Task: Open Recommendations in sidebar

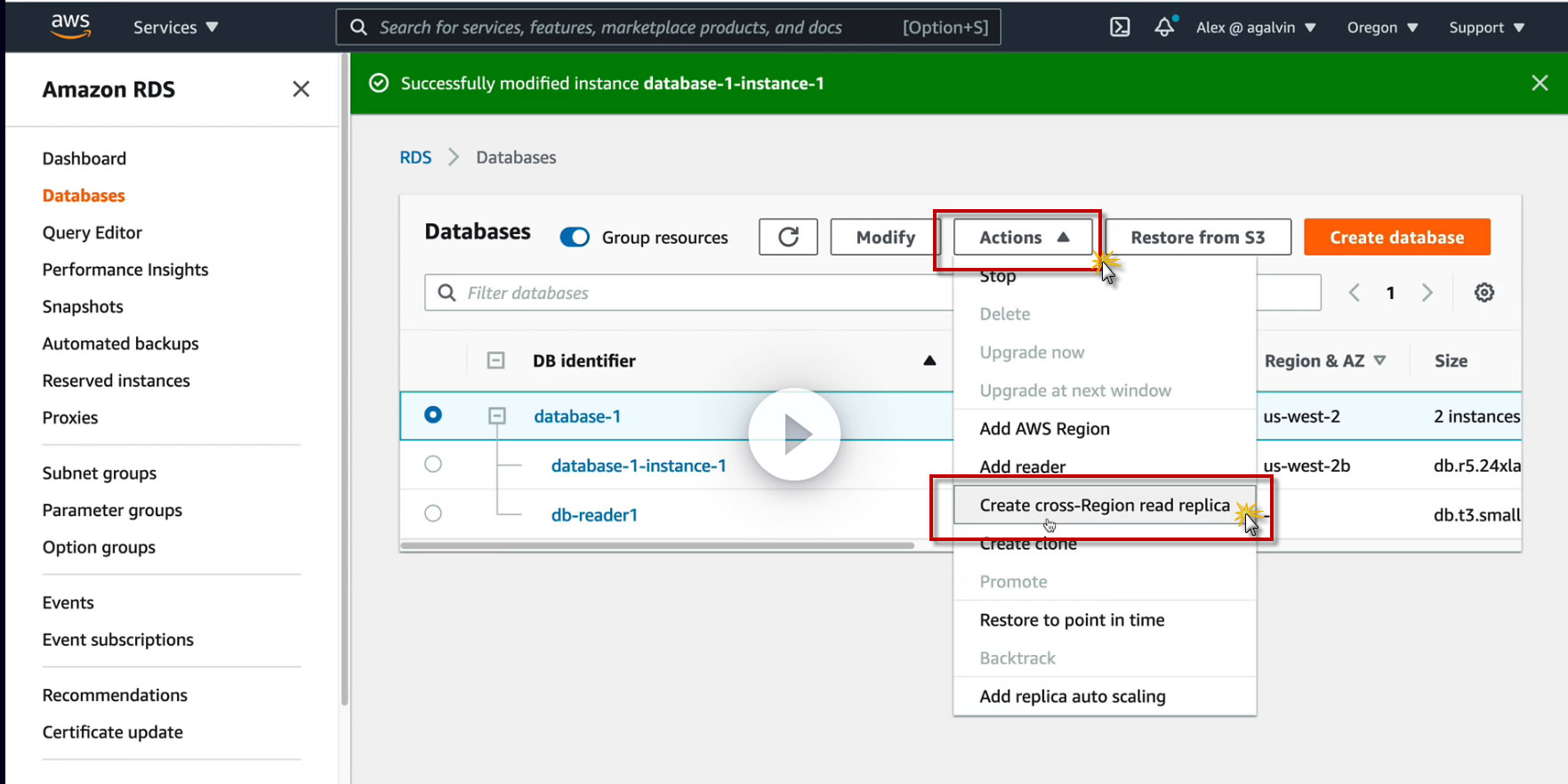Action: tap(115, 695)
